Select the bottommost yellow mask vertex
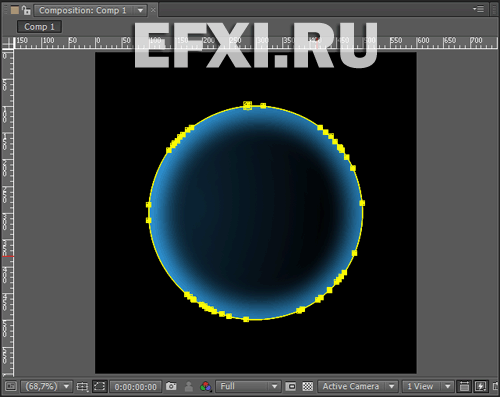 (x=246, y=319)
